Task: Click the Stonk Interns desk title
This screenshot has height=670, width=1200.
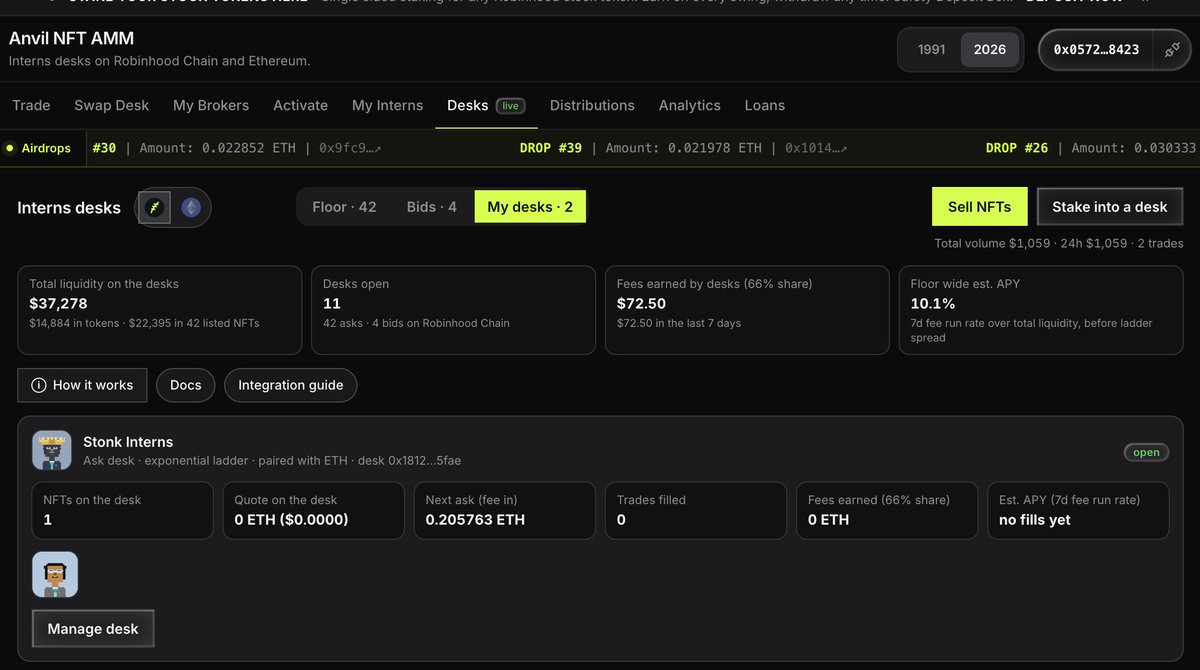Action: (x=128, y=442)
